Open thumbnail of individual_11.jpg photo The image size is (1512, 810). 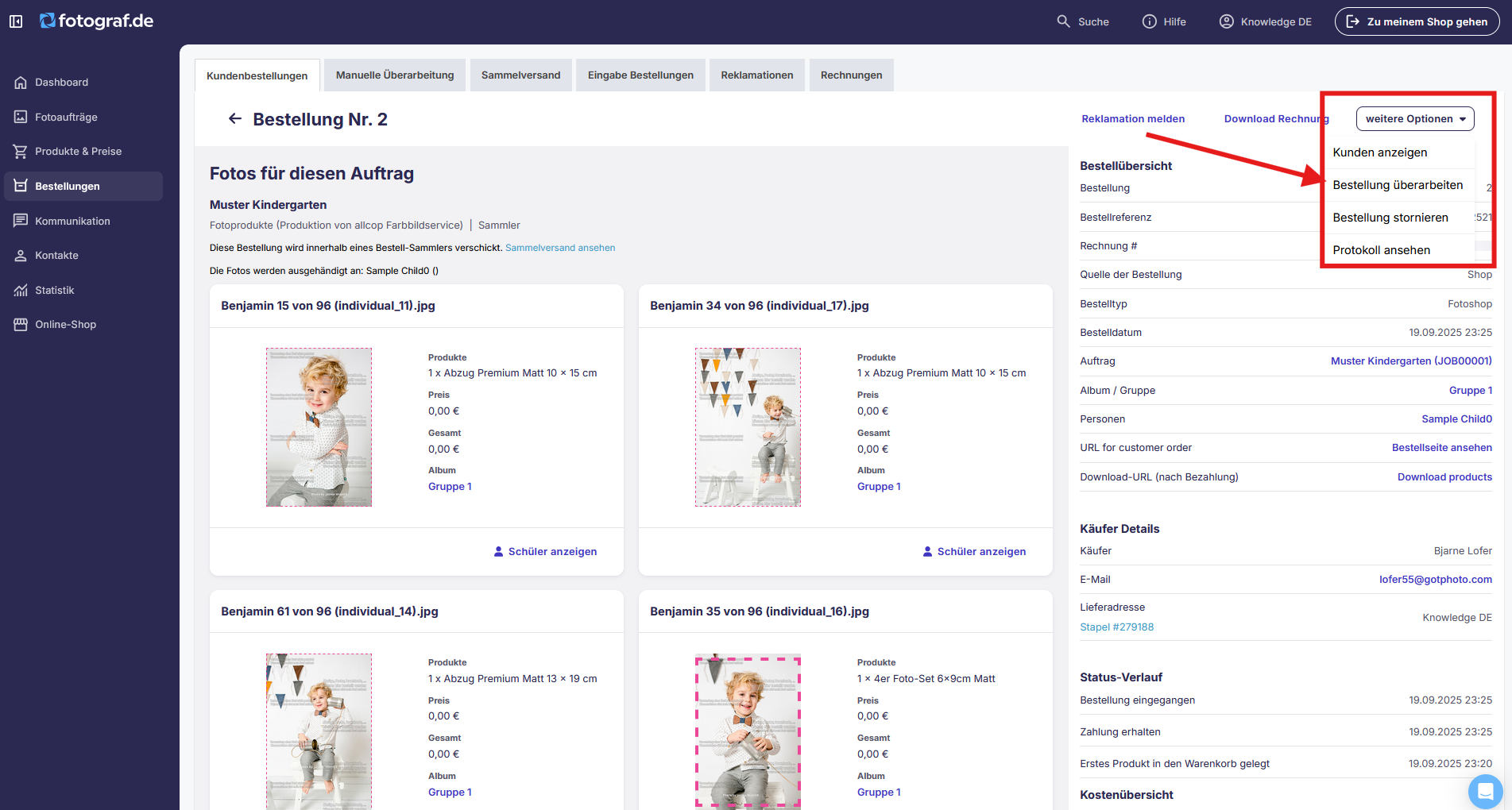[x=319, y=427]
